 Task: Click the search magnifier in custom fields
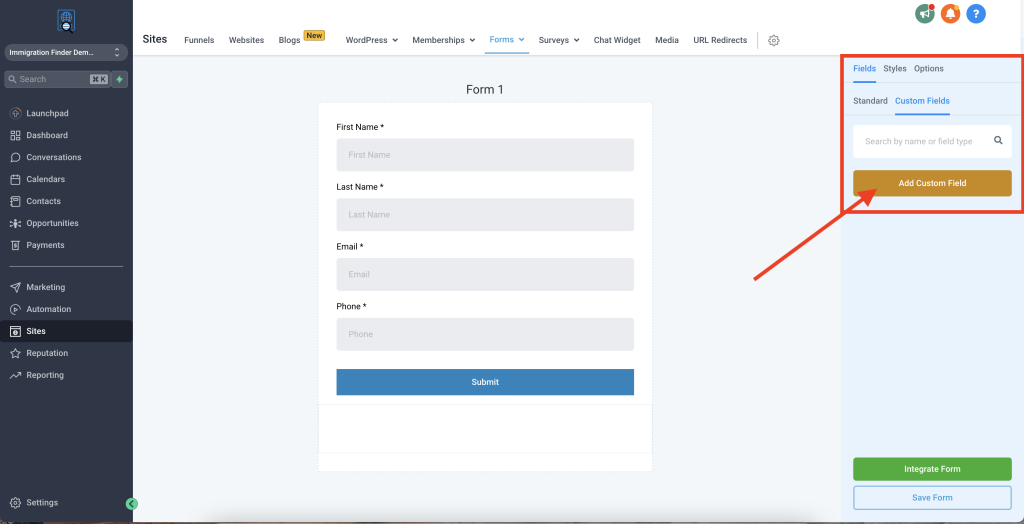click(998, 141)
